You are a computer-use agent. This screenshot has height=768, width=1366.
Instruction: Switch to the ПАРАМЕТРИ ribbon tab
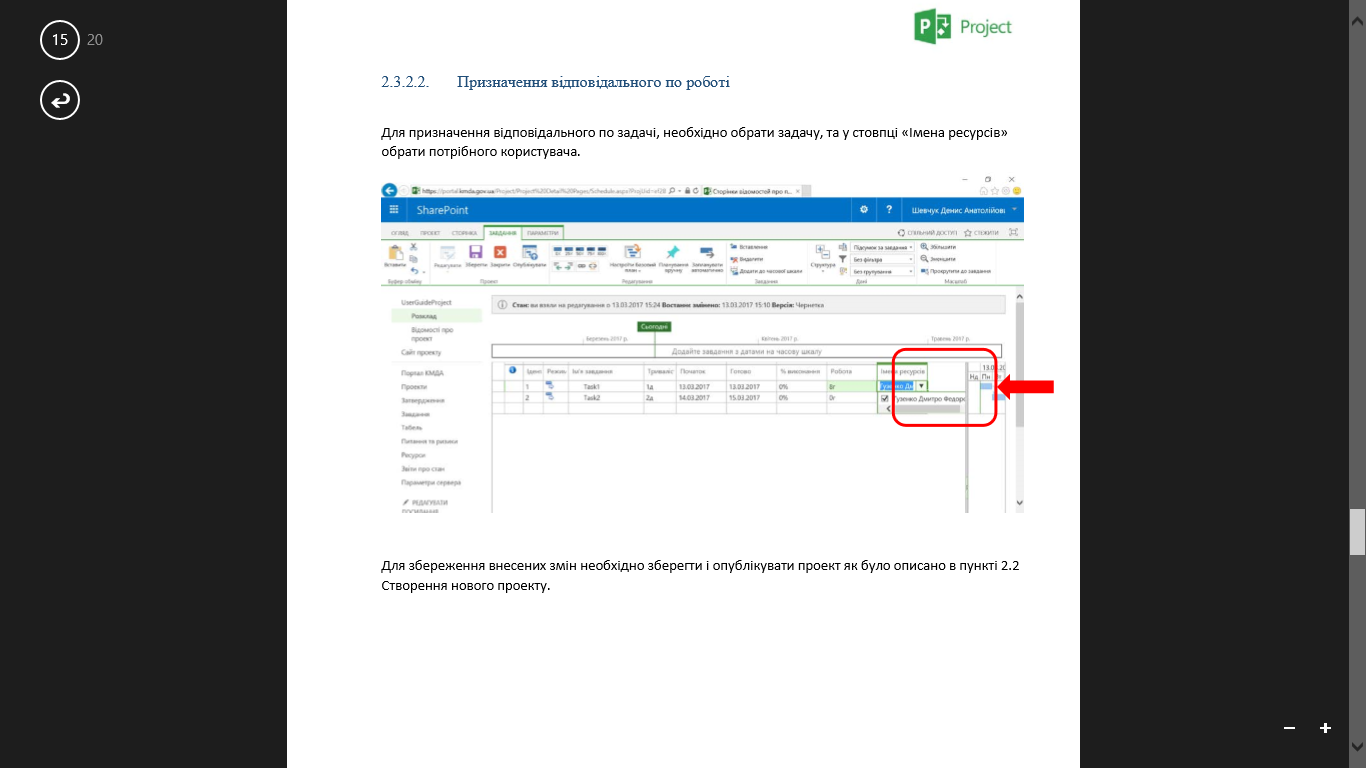pyautogui.click(x=543, y=232)
